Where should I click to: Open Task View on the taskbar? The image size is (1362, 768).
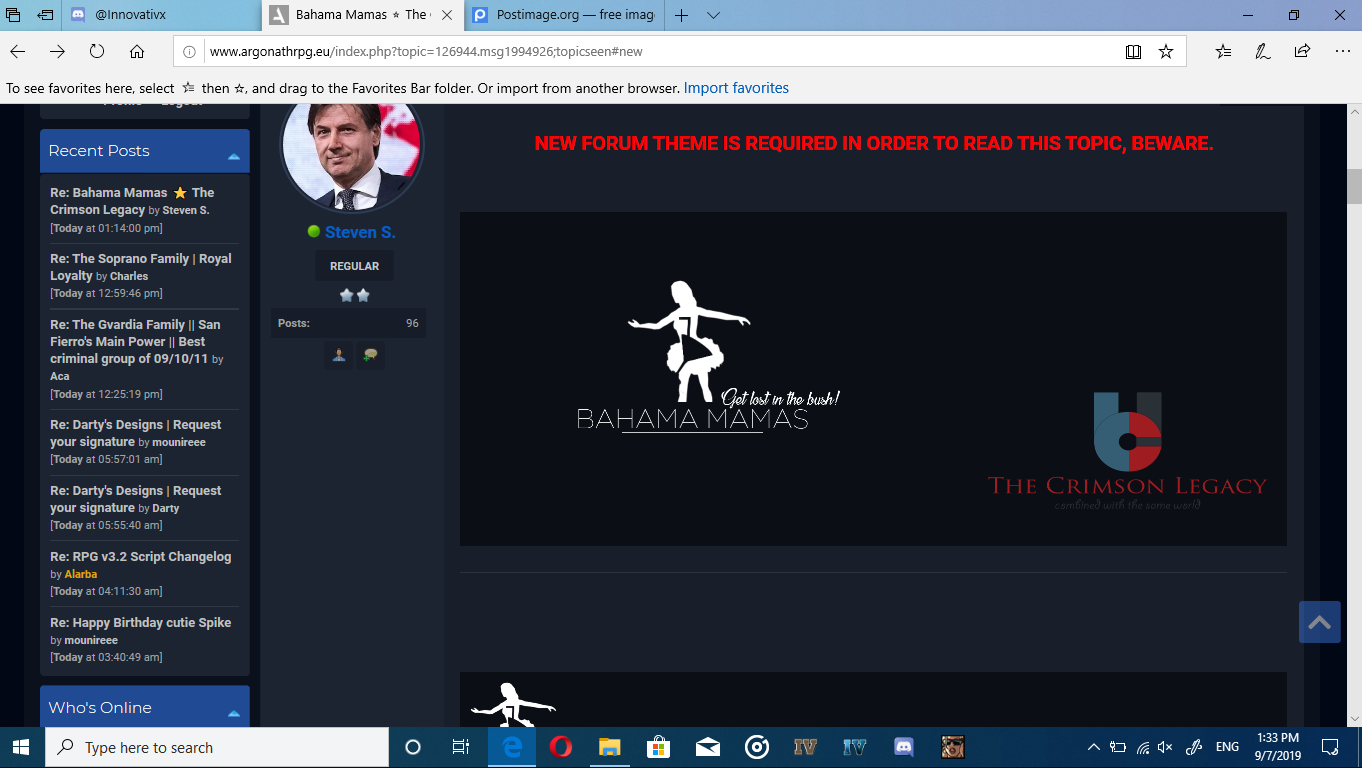click(x=461, y=747)
